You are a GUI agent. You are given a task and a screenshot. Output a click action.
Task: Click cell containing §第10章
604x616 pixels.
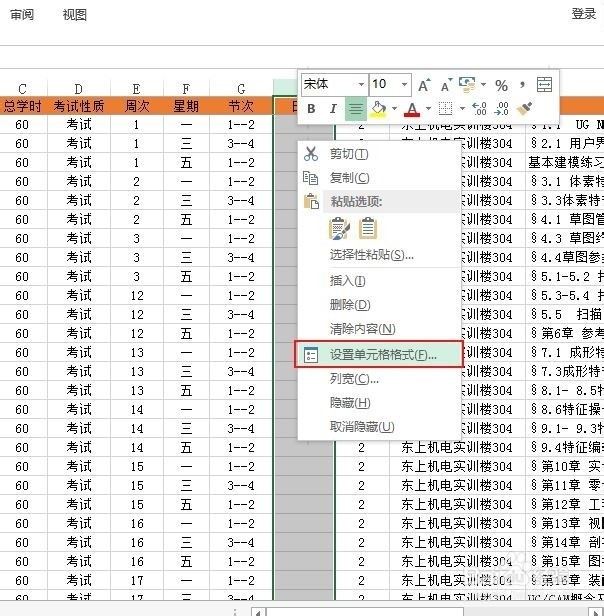565,467
